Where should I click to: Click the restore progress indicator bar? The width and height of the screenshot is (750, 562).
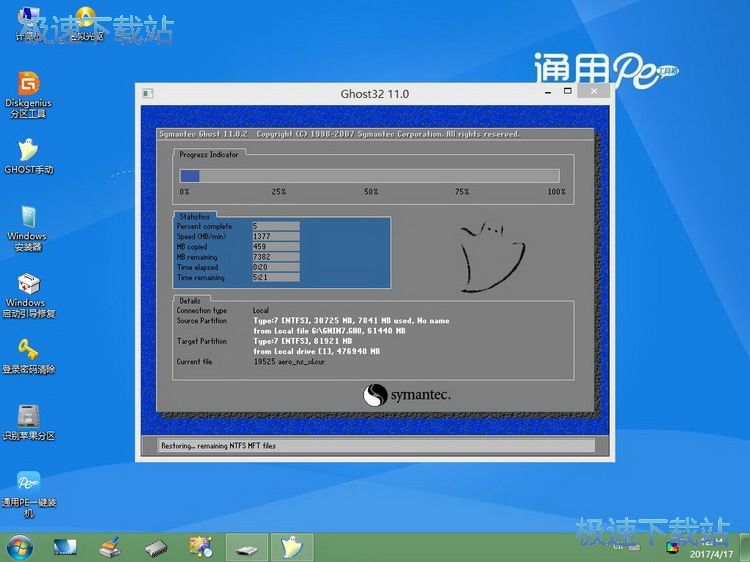369,176
